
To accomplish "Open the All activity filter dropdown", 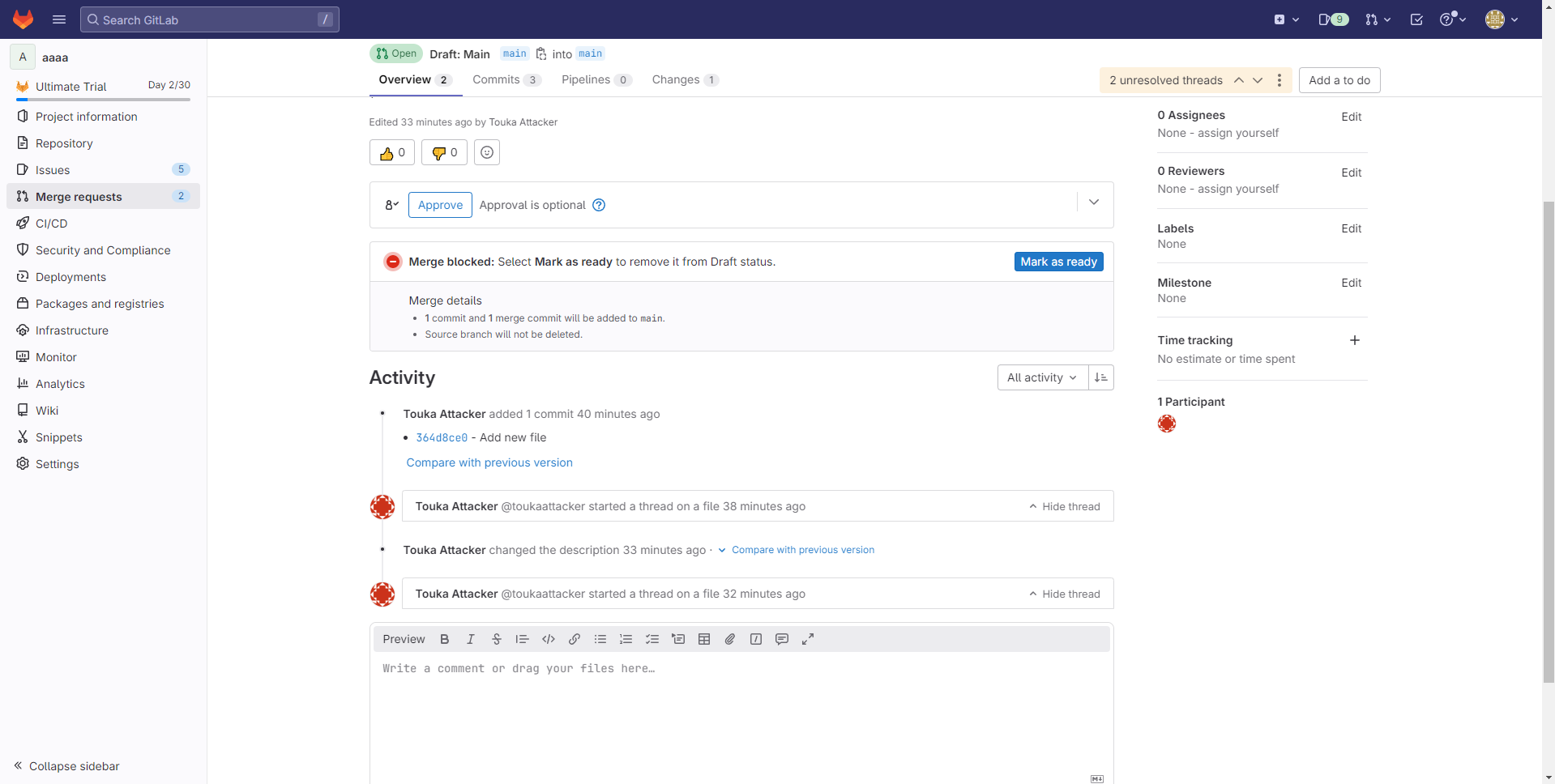I will tap(1042, 377).
